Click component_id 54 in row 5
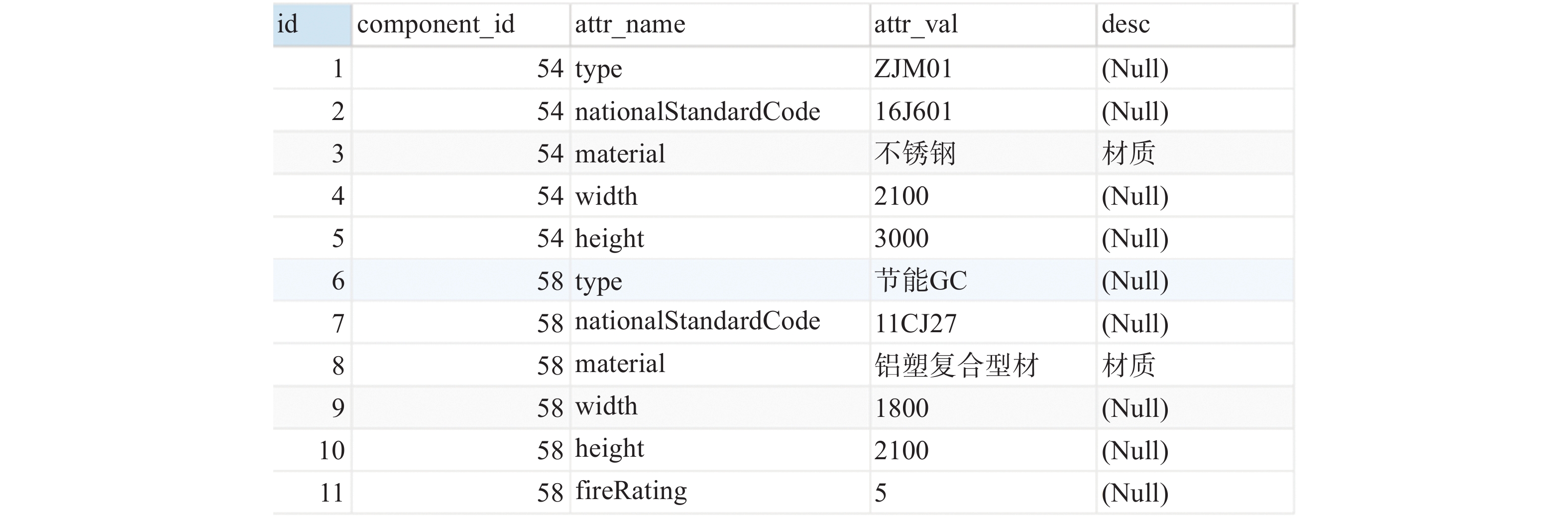Screen dimensions: 1568x519 tap(461, 238)
